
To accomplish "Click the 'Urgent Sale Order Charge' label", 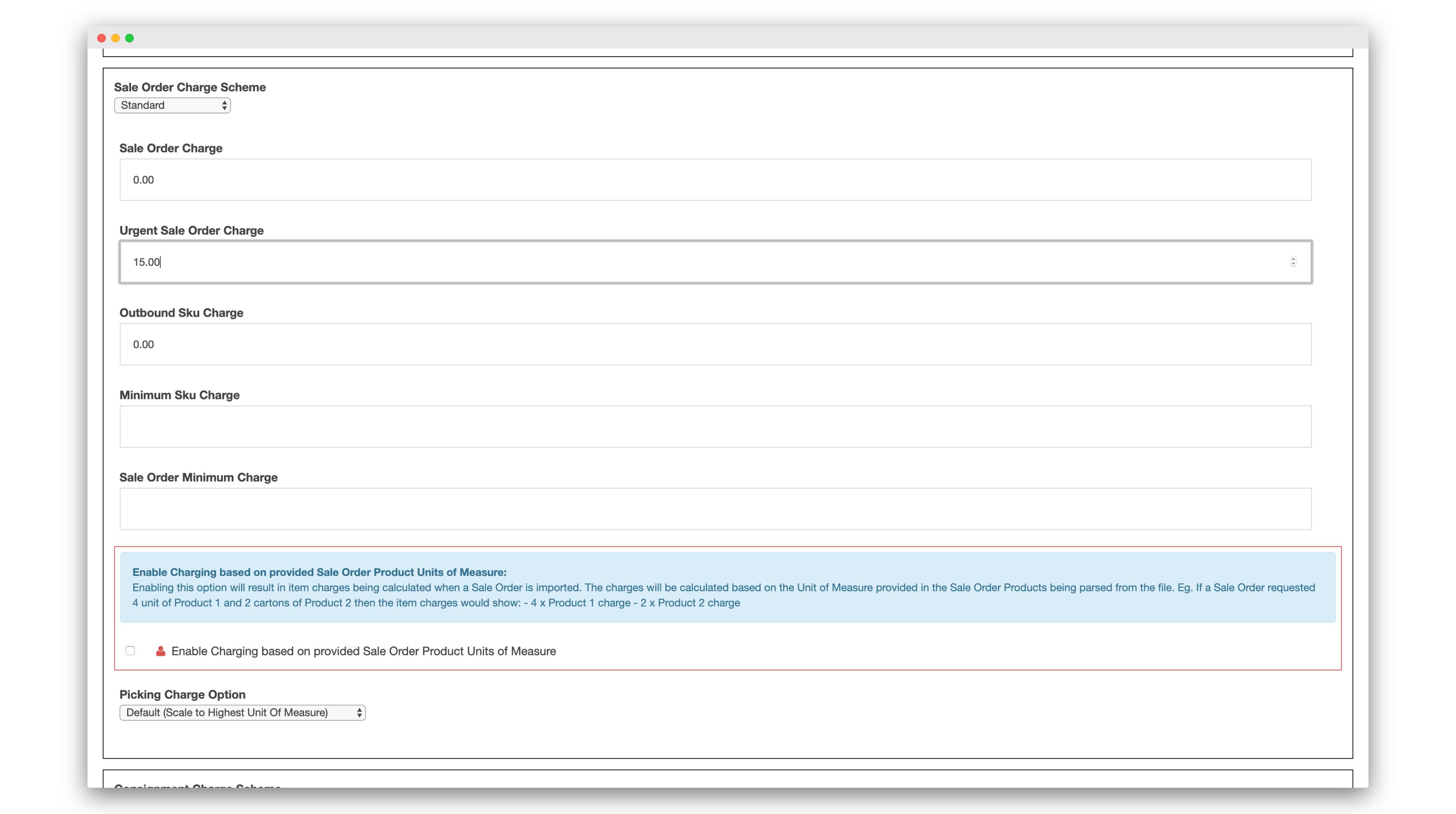I will coord(191,231).
